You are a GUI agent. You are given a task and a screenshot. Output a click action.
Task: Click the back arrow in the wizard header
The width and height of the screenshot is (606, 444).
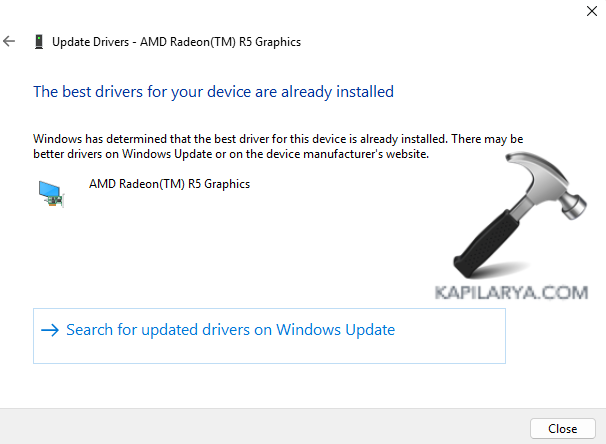(10, 42)
